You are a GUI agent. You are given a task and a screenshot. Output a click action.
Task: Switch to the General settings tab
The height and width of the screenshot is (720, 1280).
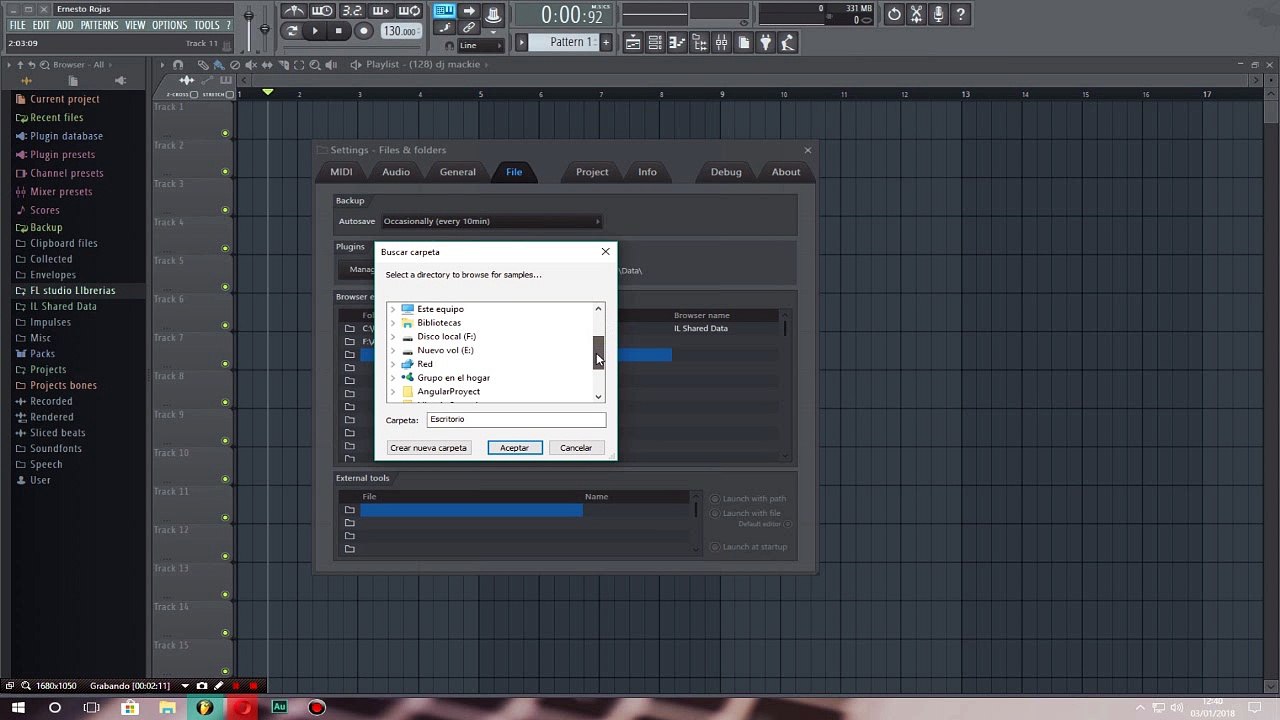[x=458, y=172]
